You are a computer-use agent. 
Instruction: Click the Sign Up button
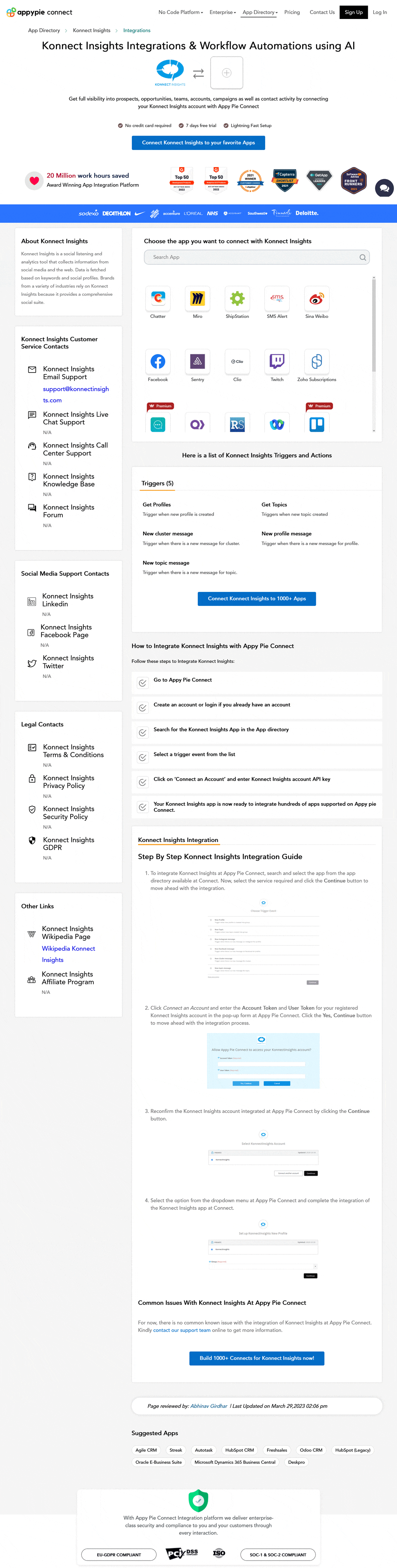[353, 12]
